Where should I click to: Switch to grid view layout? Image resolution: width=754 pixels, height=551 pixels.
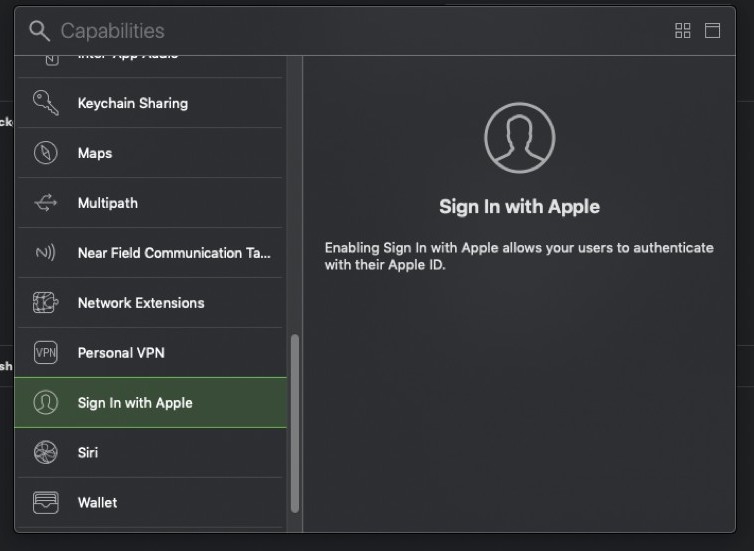[683, 31]
